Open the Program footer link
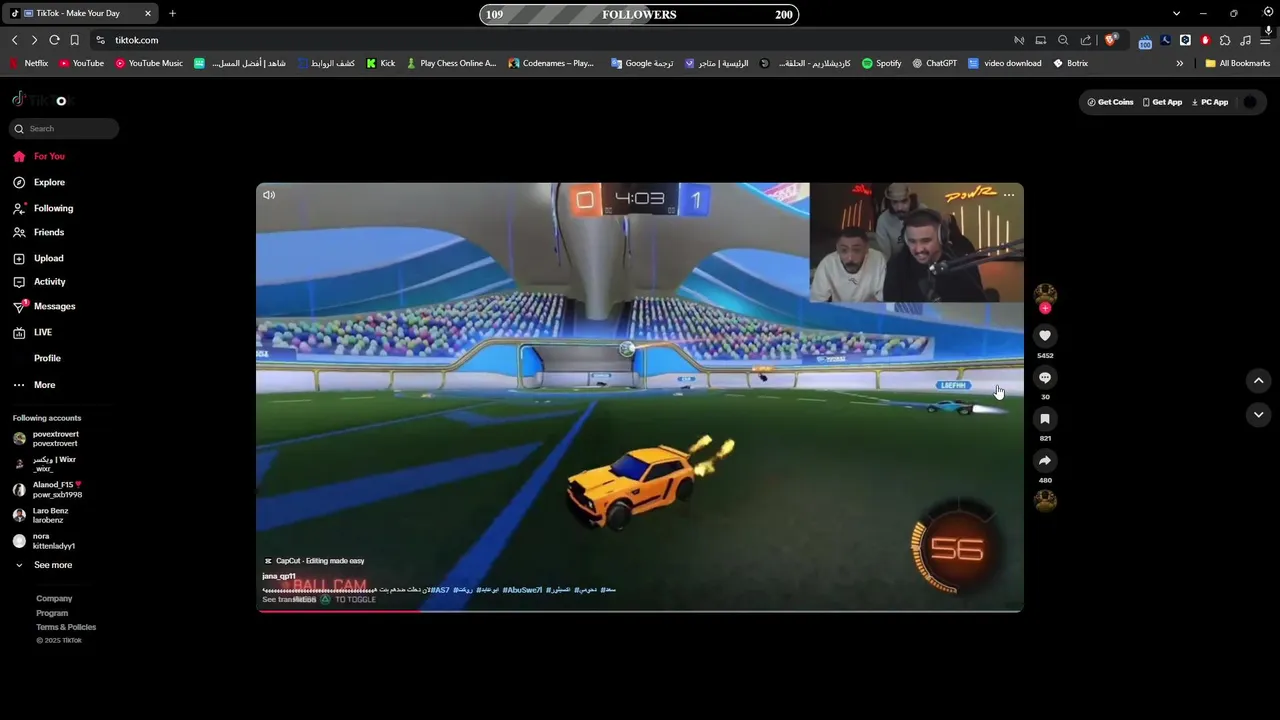Image resolution: width=1280 pixels, height=720 pixels. click(x=52, y=613)
